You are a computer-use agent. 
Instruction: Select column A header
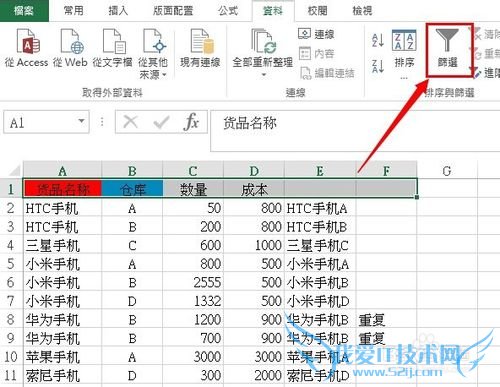point(62,171)
